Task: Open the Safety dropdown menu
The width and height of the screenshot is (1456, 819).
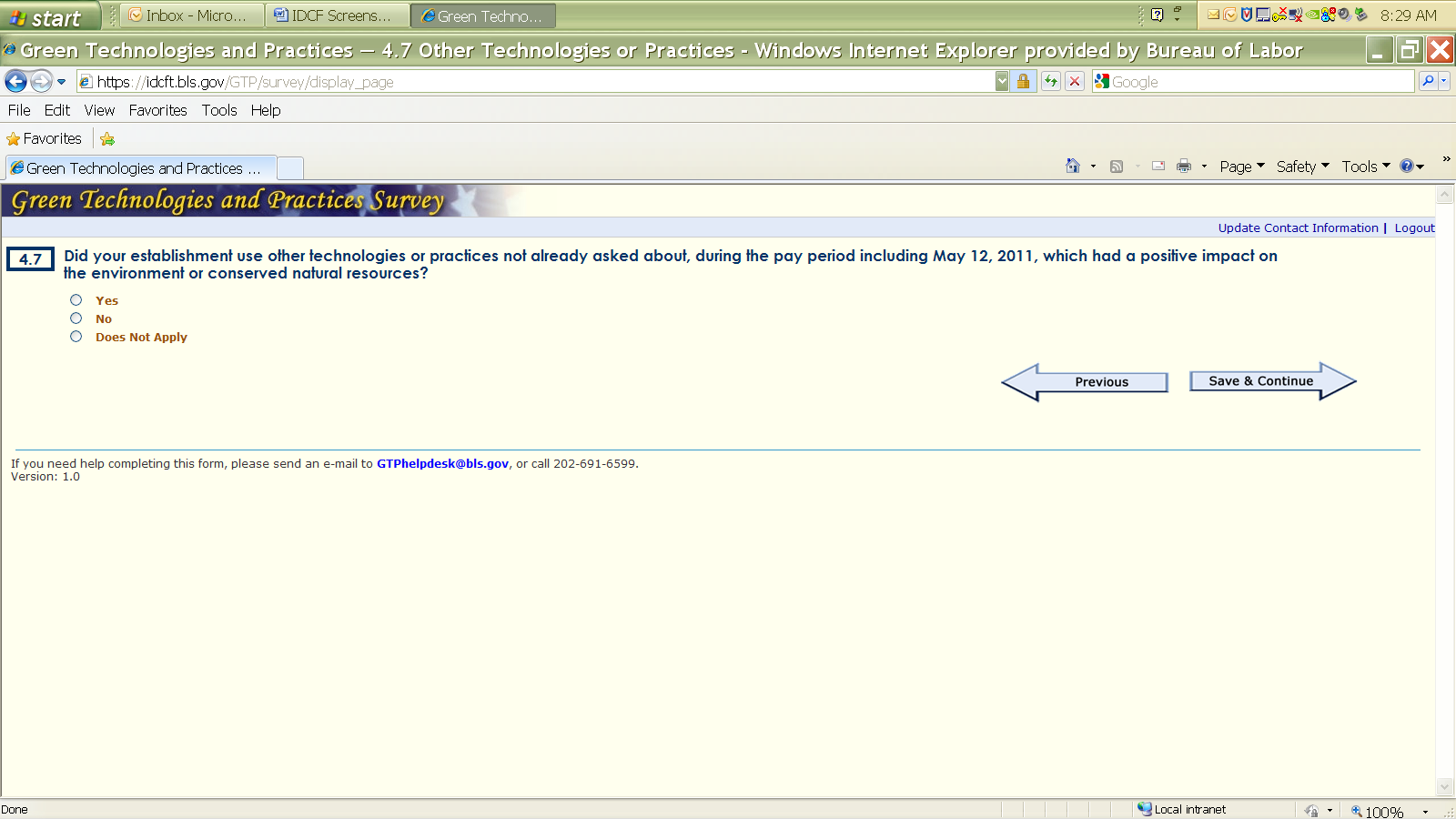Action: click(x=1301, y=167)
